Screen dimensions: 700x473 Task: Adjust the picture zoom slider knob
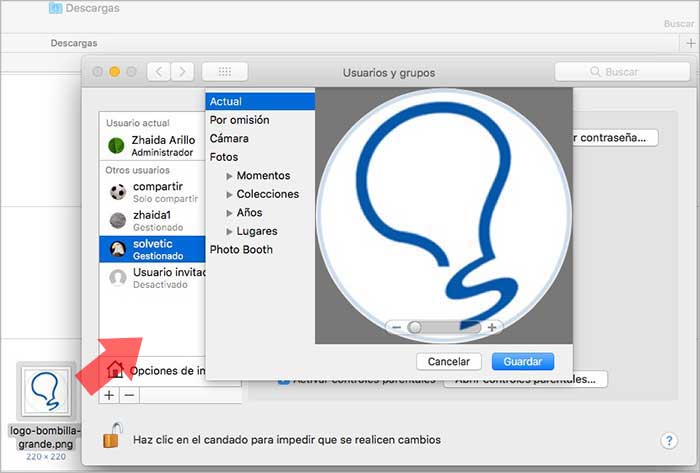point(414,328)
